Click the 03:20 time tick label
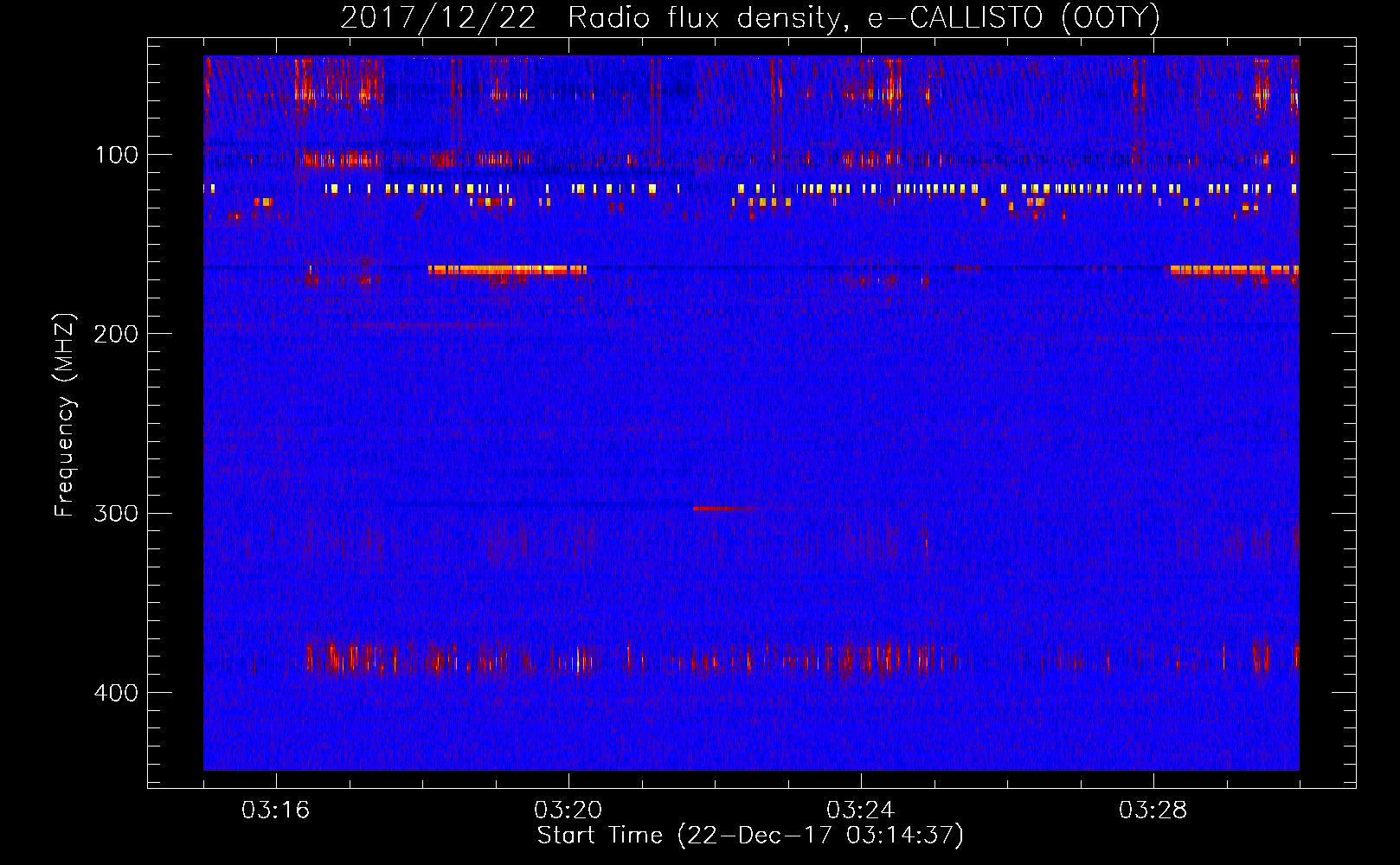This screenshot has height=865, width=1400. pyautogui.click(x=568, y=811)
